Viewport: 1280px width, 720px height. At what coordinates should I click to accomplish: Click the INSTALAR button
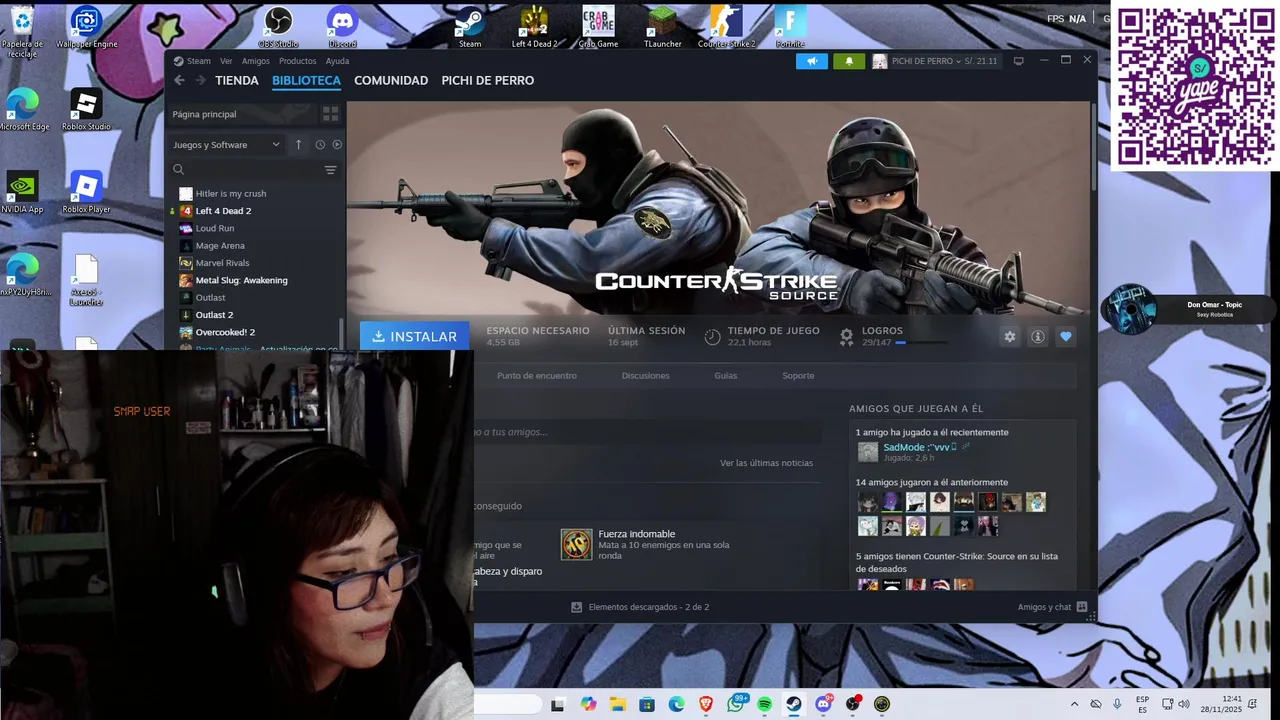pyautogui.click(x=414, y=337)
